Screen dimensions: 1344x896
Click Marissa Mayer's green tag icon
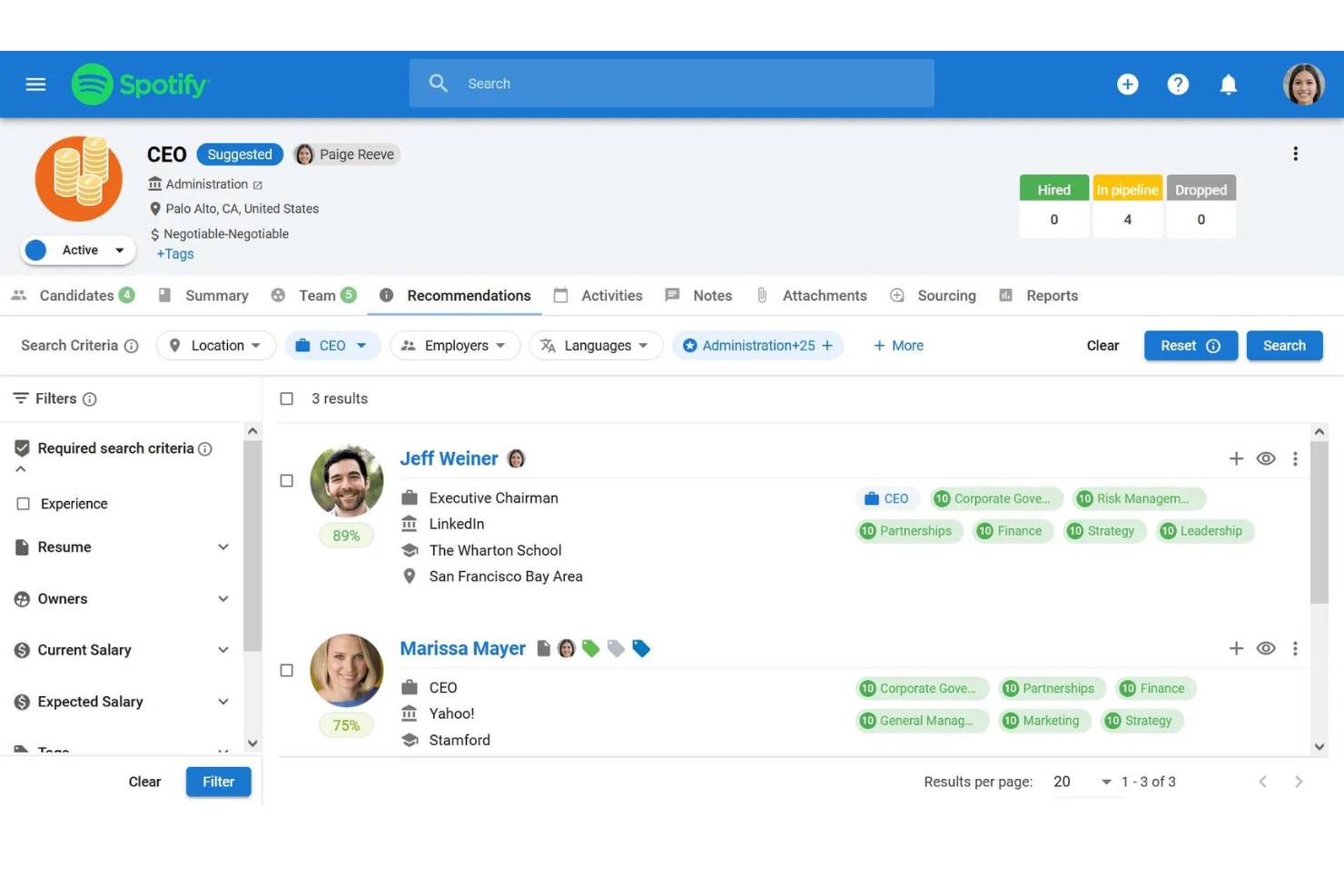pyautogui.click(x=591, y=648)
